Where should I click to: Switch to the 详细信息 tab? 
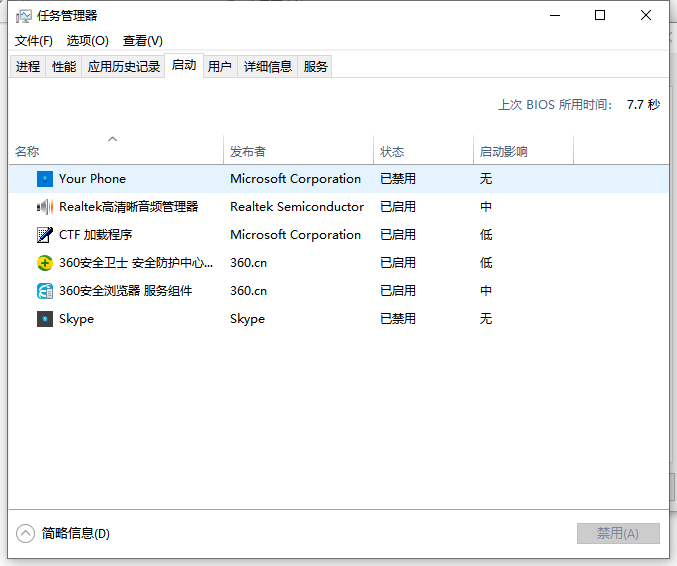pyautogui.click(x=268, y=66)
